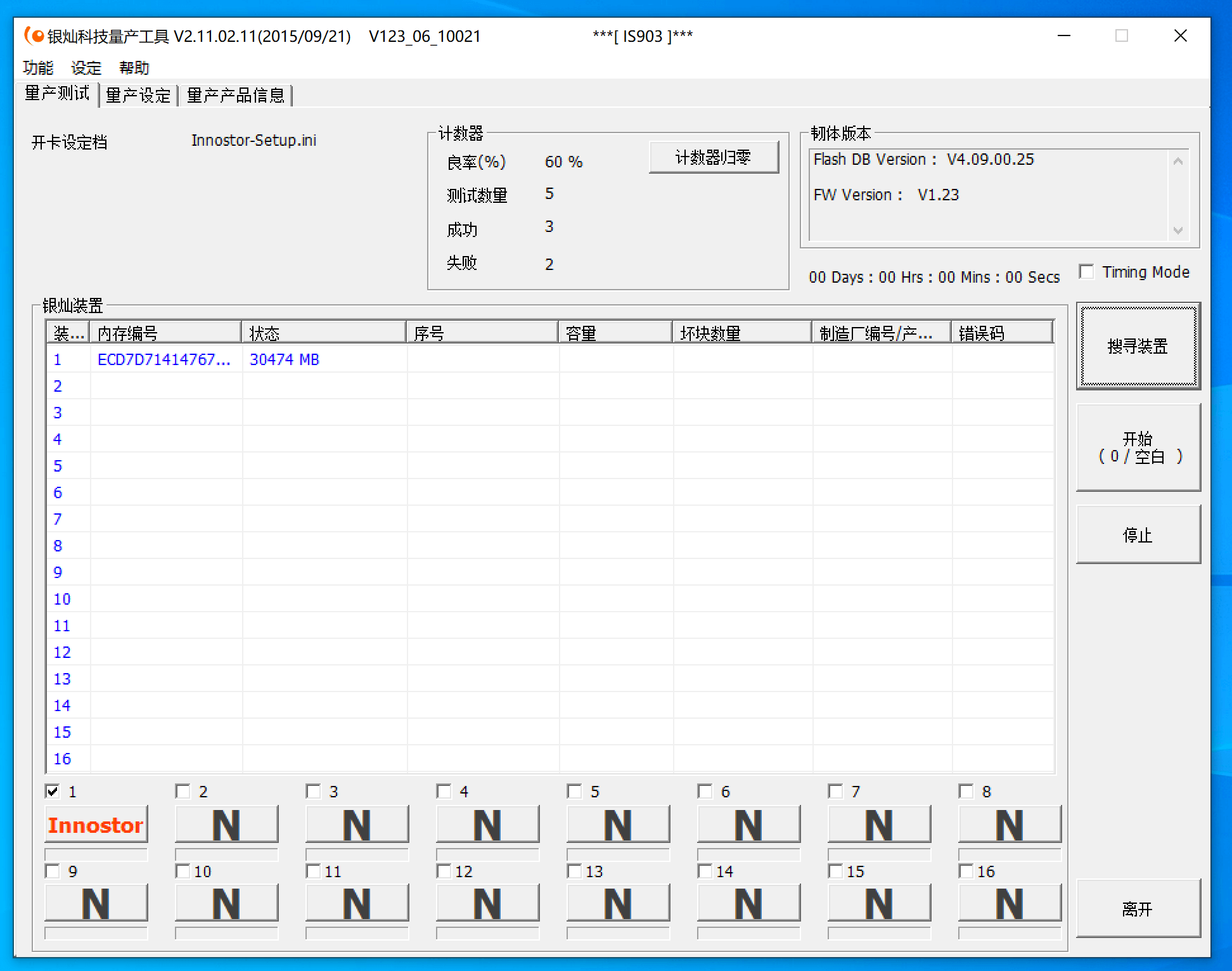Tick the port 4 checkbox
1232x971 pixels.
(x=444, y=791)
